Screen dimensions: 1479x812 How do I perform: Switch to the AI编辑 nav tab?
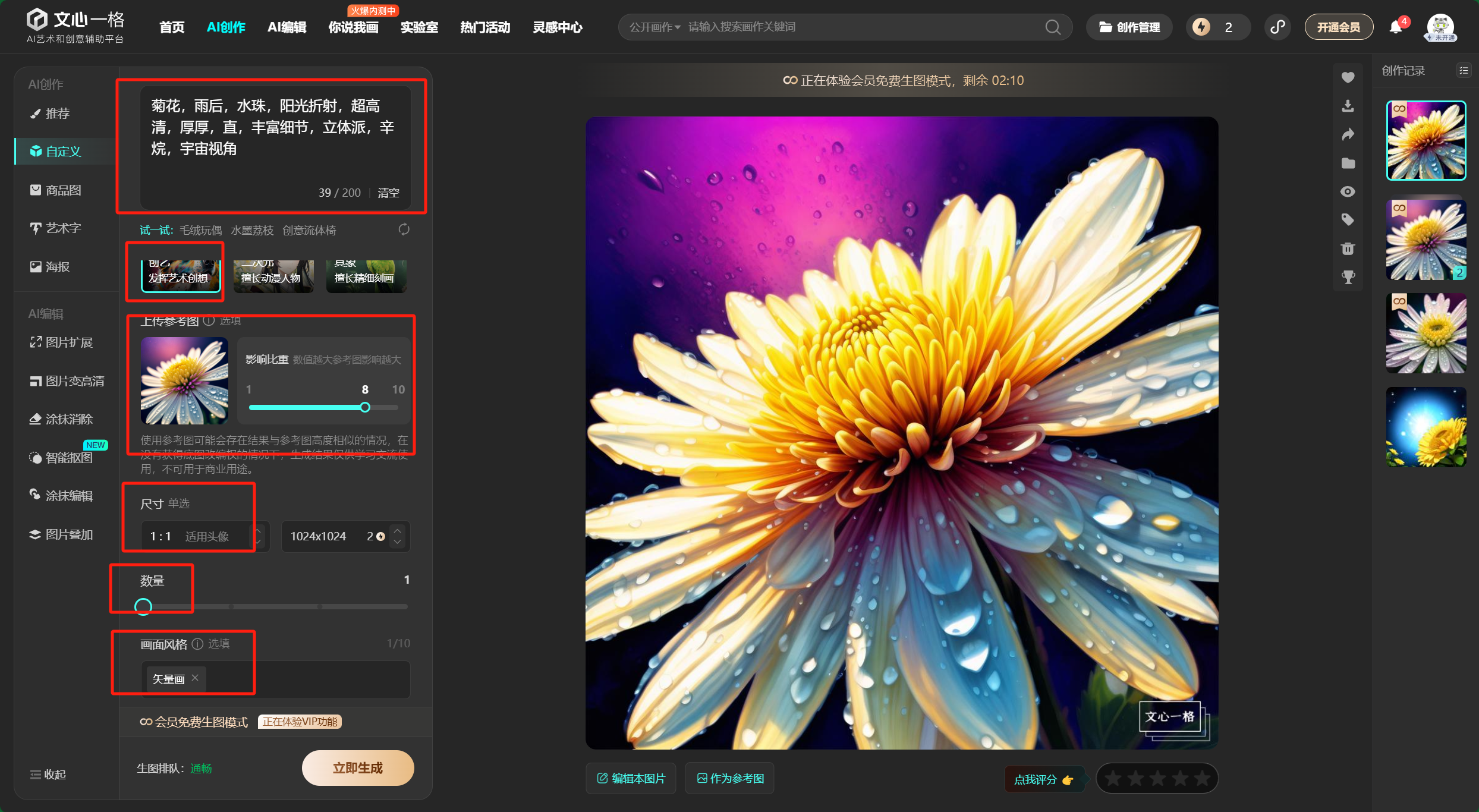(287, 27)
